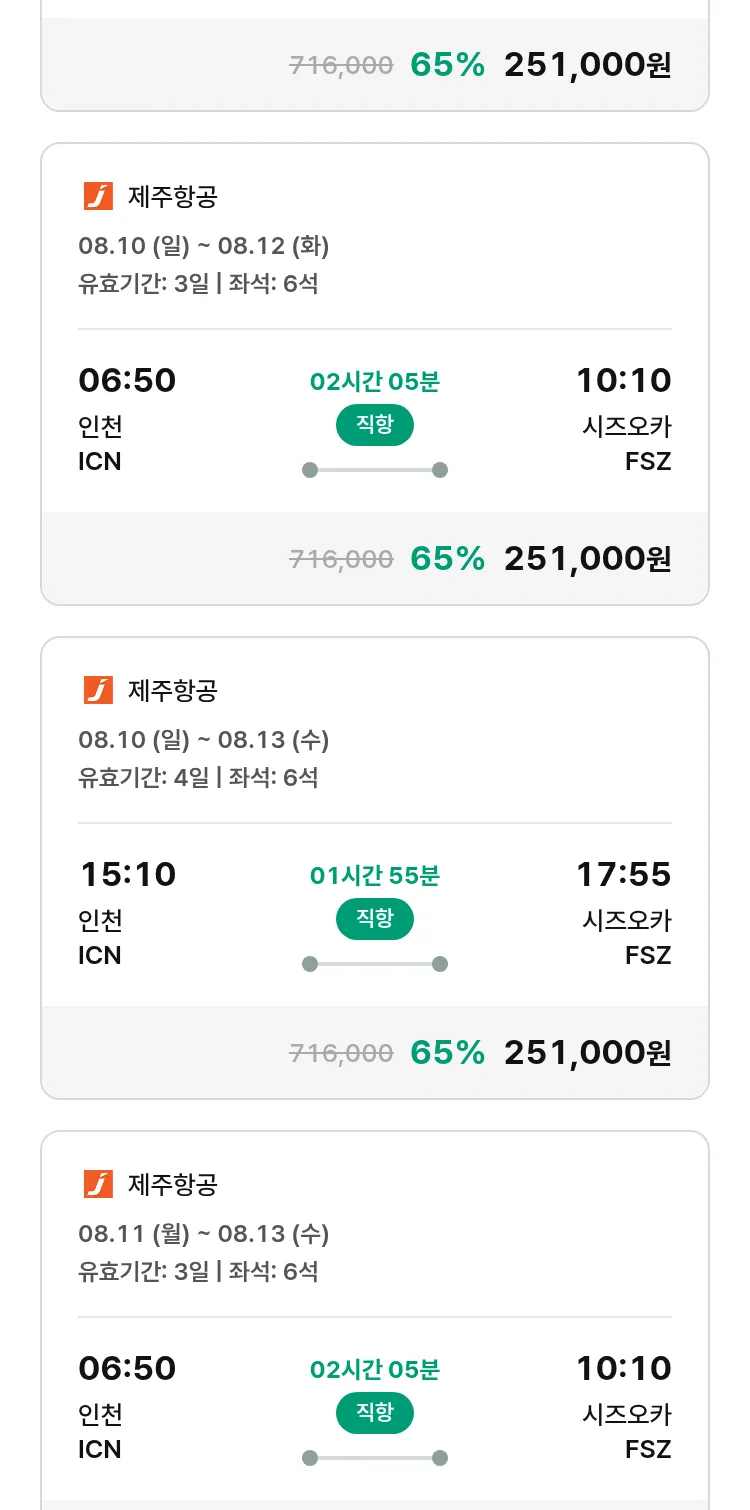The height and width of the screenshot is (1510, 750).
Task: Click the 15:10 departure time
Action: (127, 875)
